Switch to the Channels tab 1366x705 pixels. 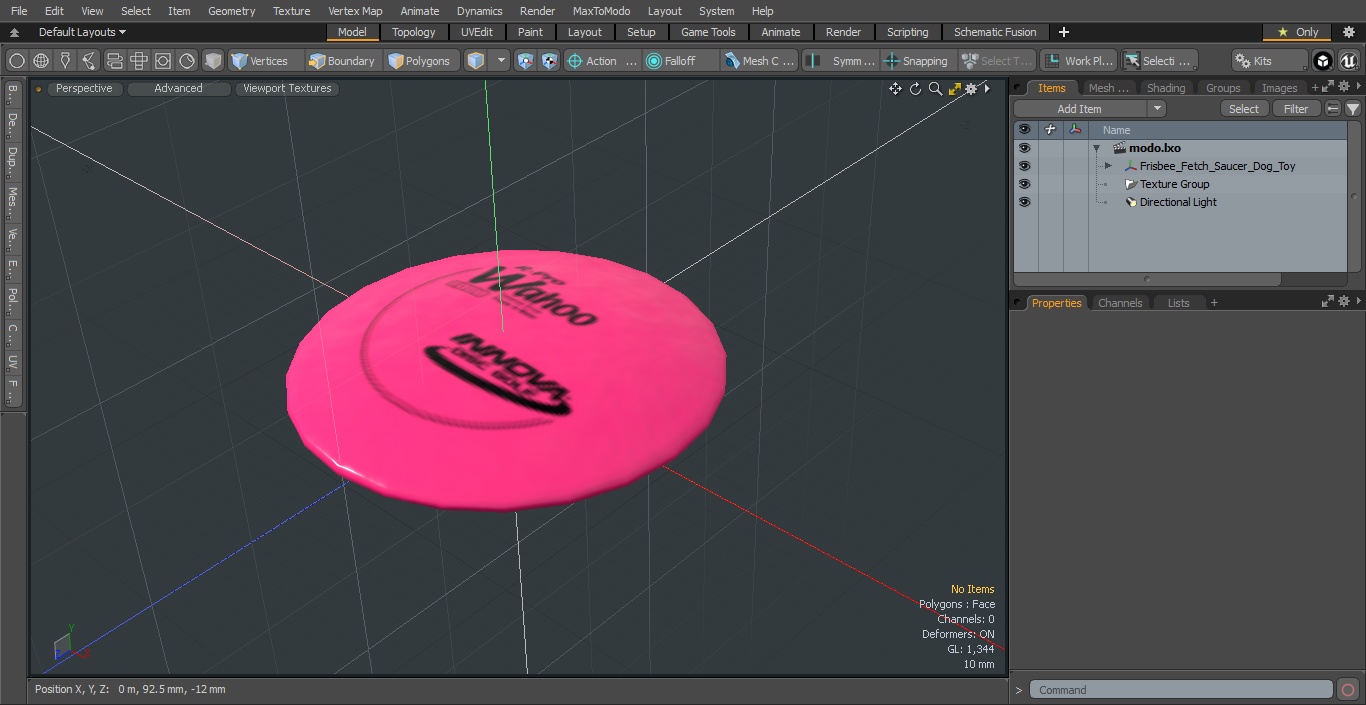[1120, 303]
